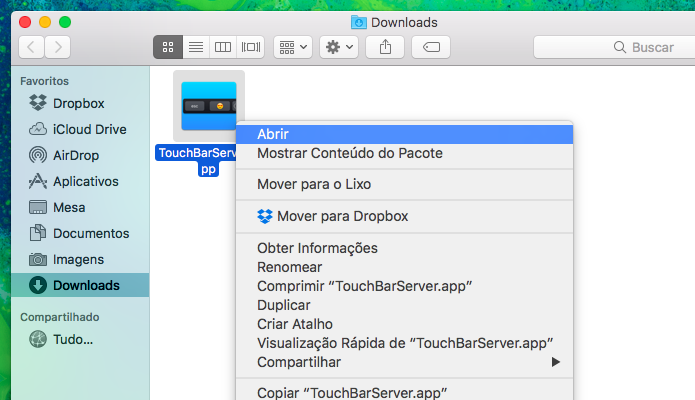Screen dimensions: 695x400
Task: Go back with the left arrow button
Action: tap(31, 47)
